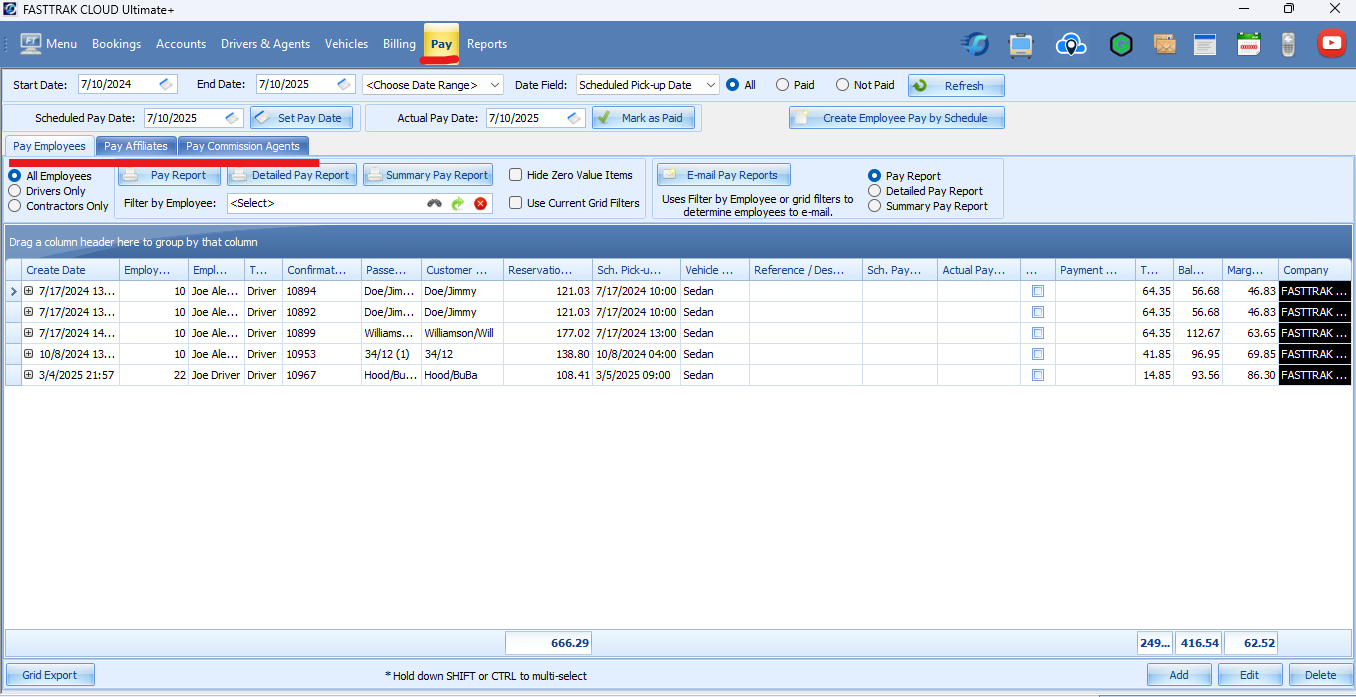Image resolution: width=1356 pixels, height=697 pixels.
Task: Open the Actual Pay Date calendar picker
Action: pos(575,118)
